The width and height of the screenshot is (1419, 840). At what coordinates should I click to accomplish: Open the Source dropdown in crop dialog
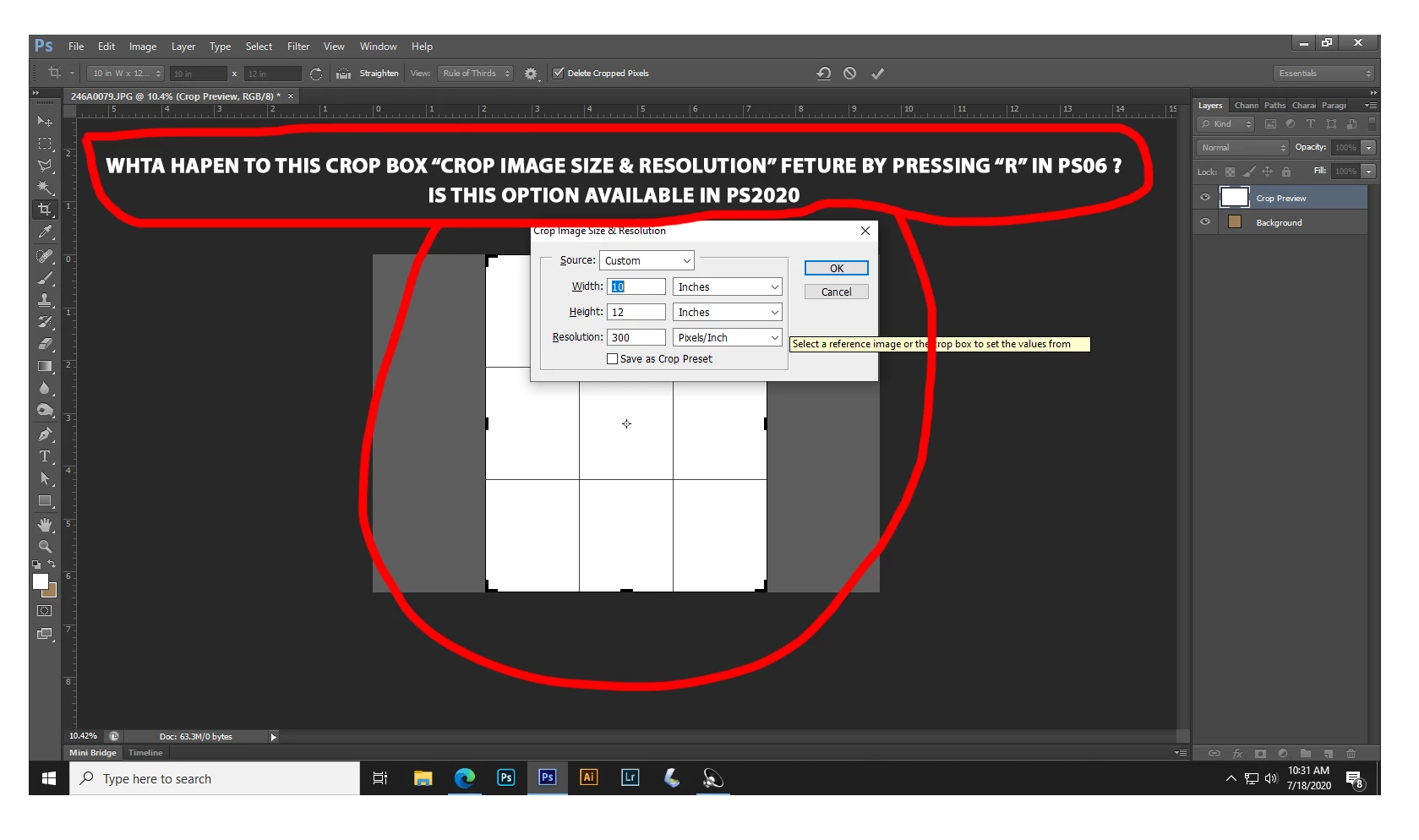(647, 260)
